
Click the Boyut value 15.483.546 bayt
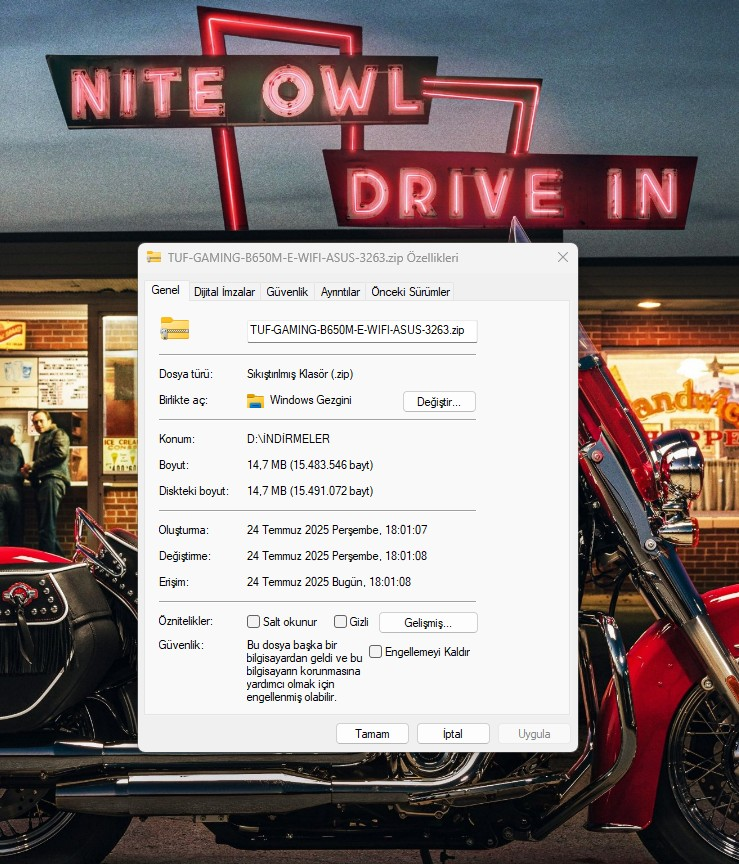[x=310, y=465]
